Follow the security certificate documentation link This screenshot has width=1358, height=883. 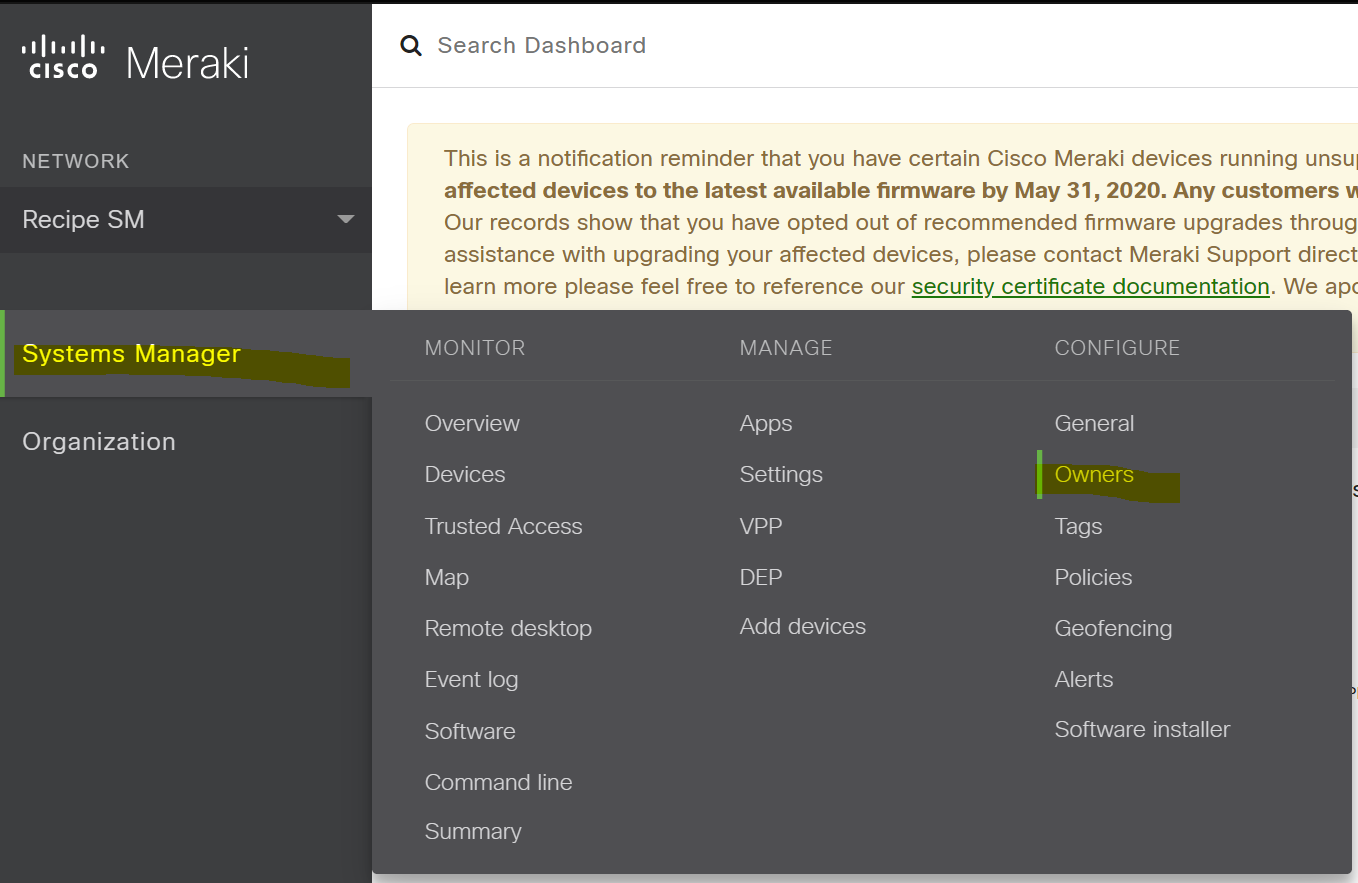click(1090, 286)
